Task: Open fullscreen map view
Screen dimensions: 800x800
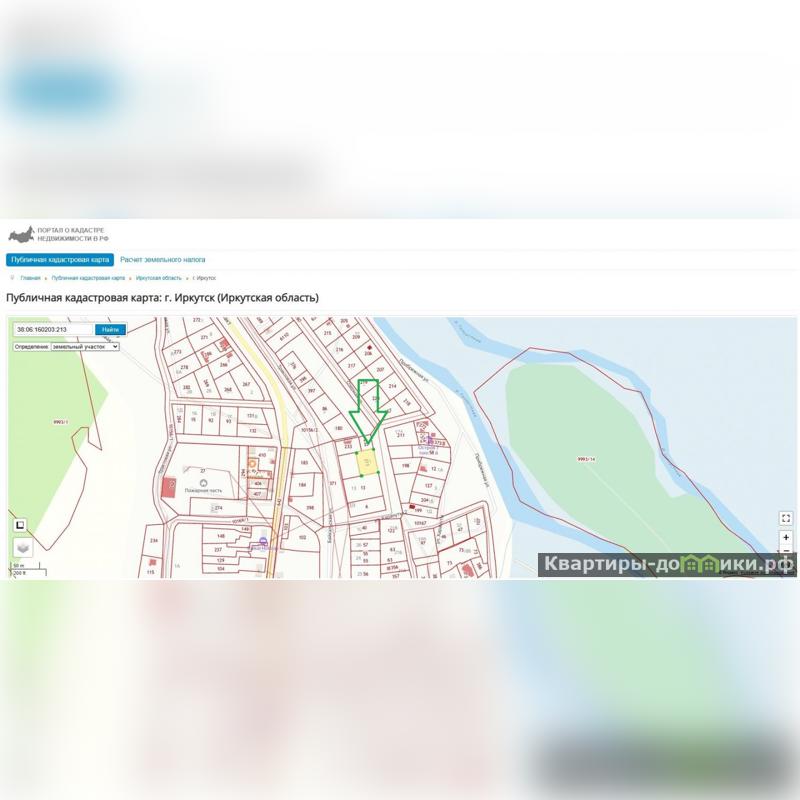Action: click(x=786, y=518)
